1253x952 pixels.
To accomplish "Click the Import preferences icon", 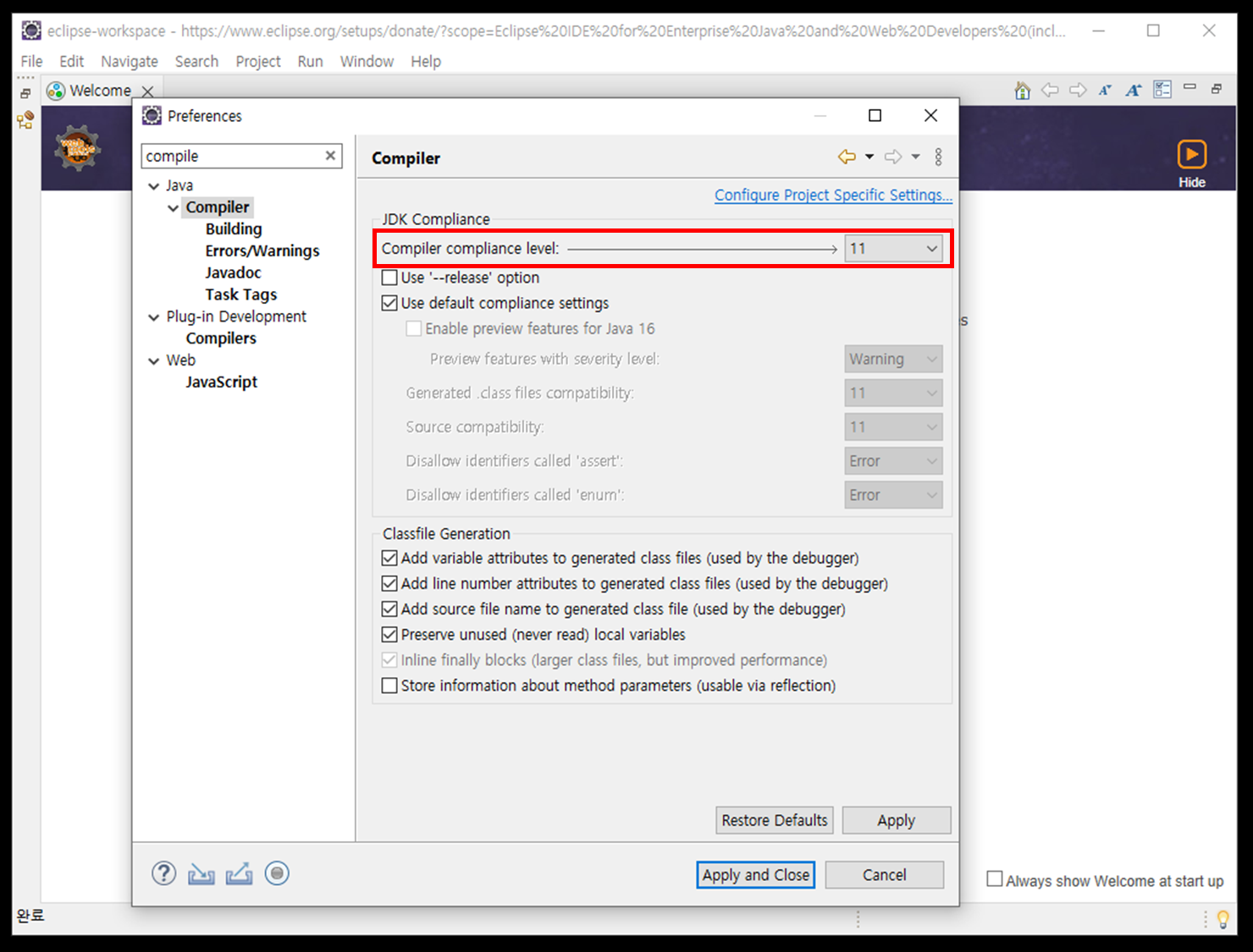I will tap(201, 873).
